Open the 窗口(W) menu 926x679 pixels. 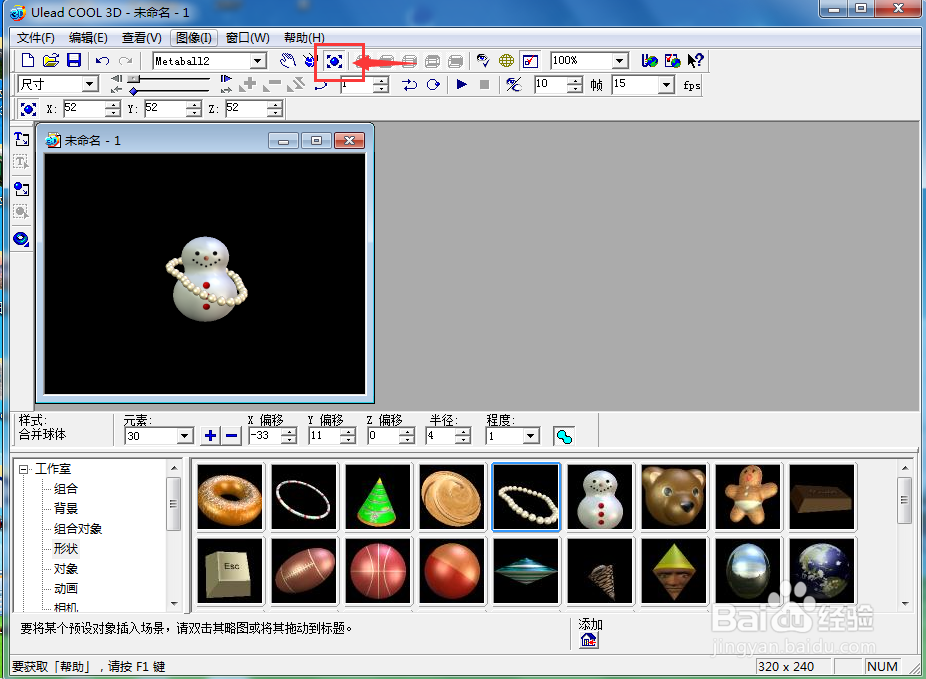pyautogui.click(x=247, y=38)
